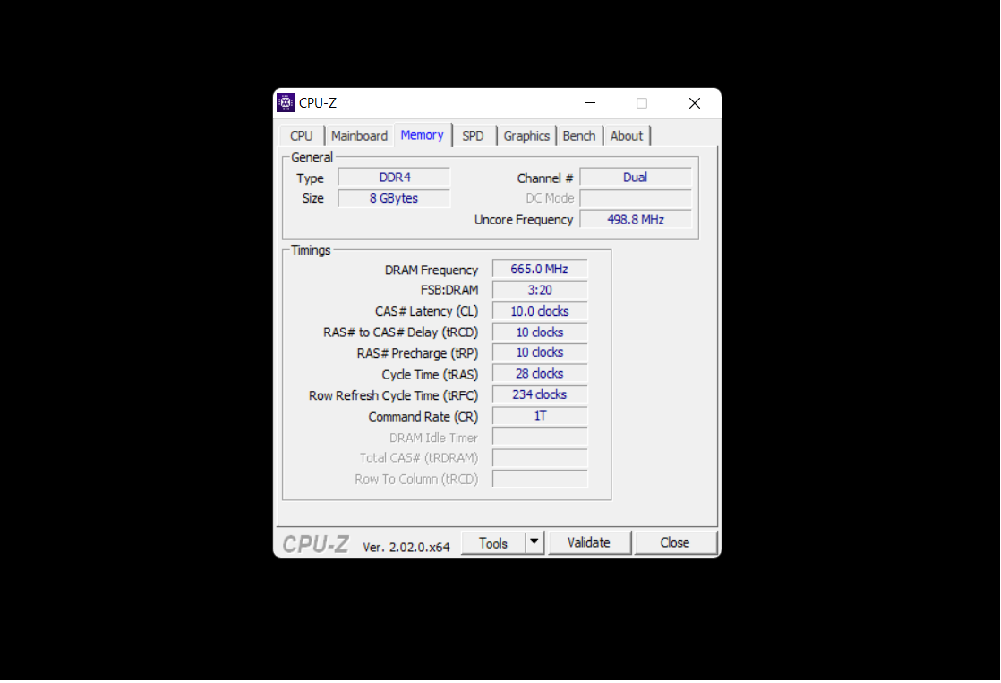Click the Close button at bottom
This screenshot has height=683, width=1001.
[675, 543]
